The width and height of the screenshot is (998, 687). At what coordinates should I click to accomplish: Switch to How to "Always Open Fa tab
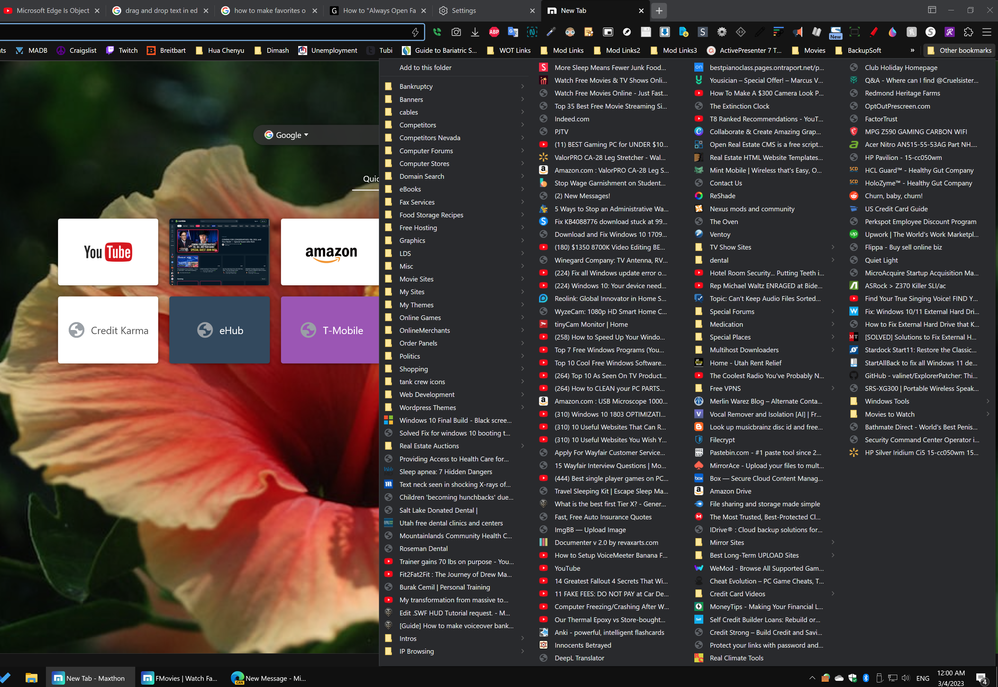coord(378,10)
